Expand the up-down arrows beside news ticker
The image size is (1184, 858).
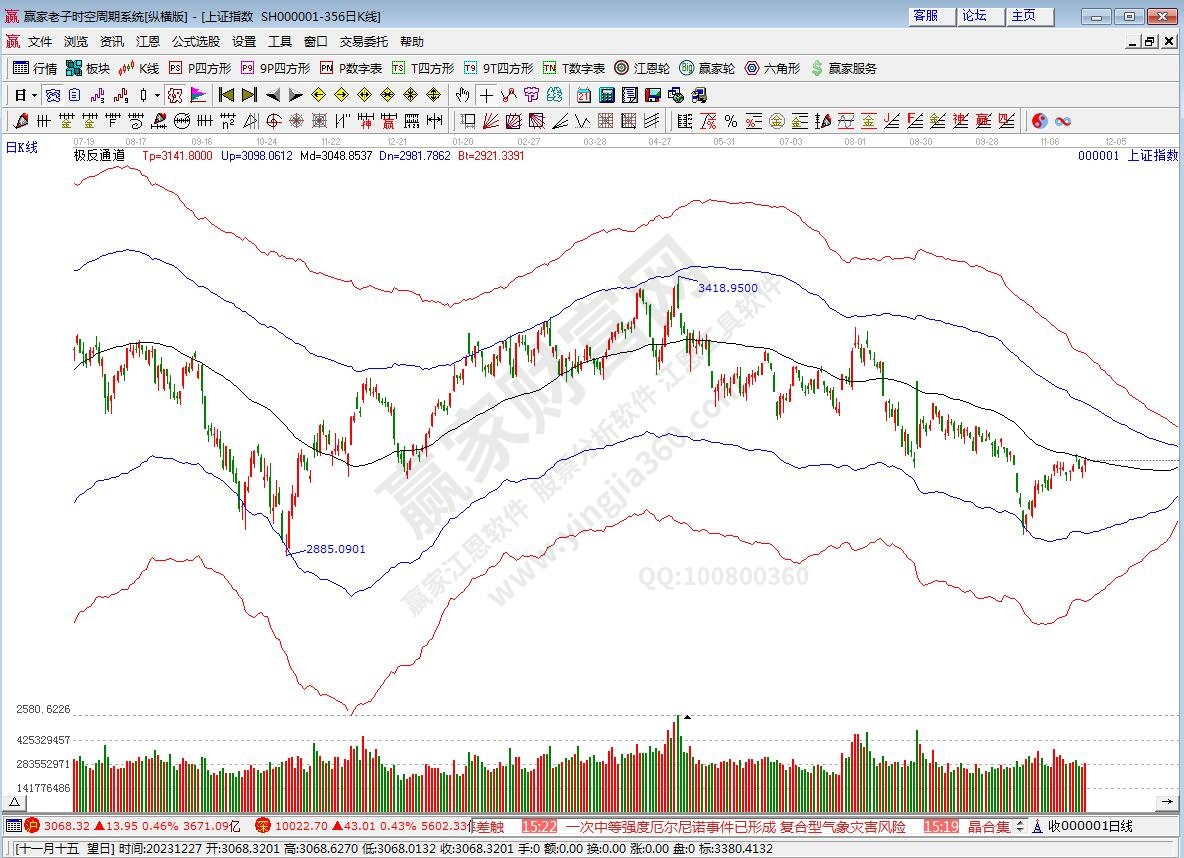[x=1021, y=826]
